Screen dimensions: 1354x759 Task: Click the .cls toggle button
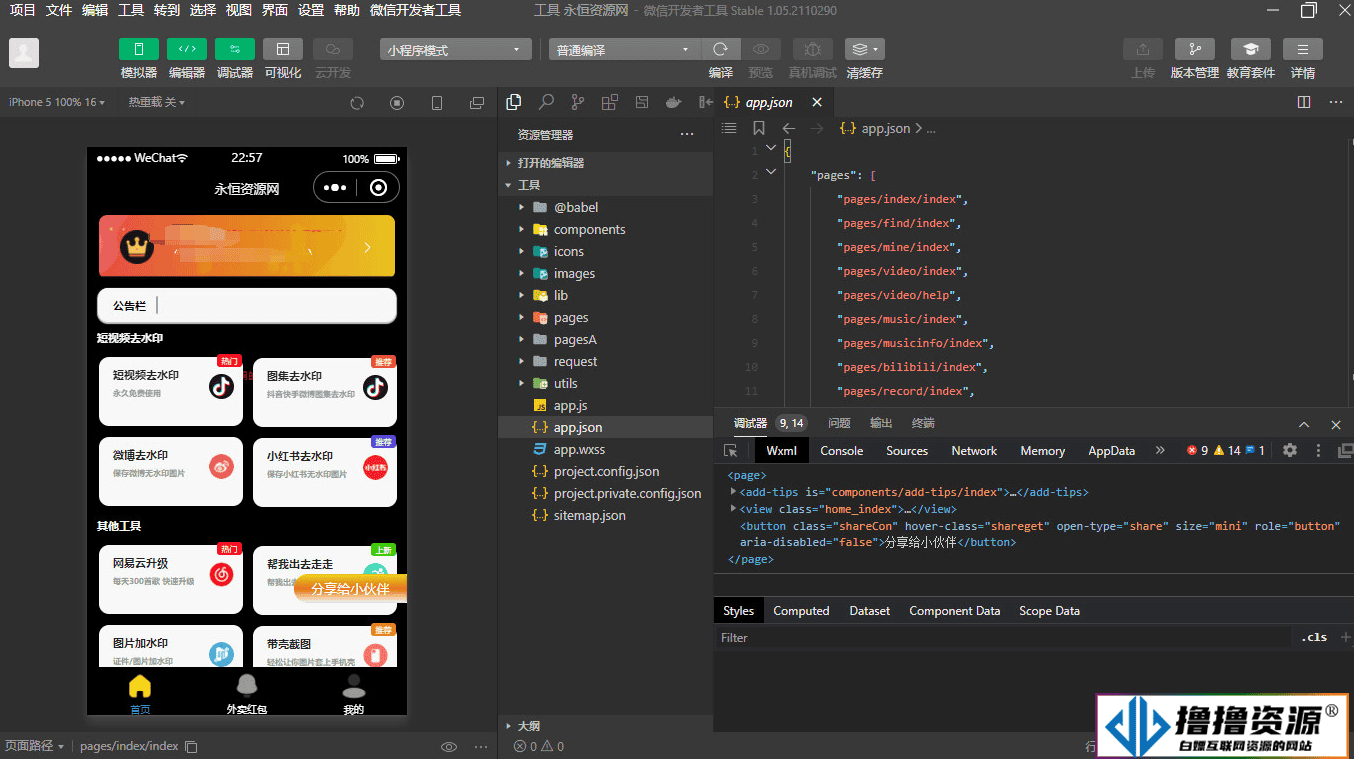(1314, 638)
